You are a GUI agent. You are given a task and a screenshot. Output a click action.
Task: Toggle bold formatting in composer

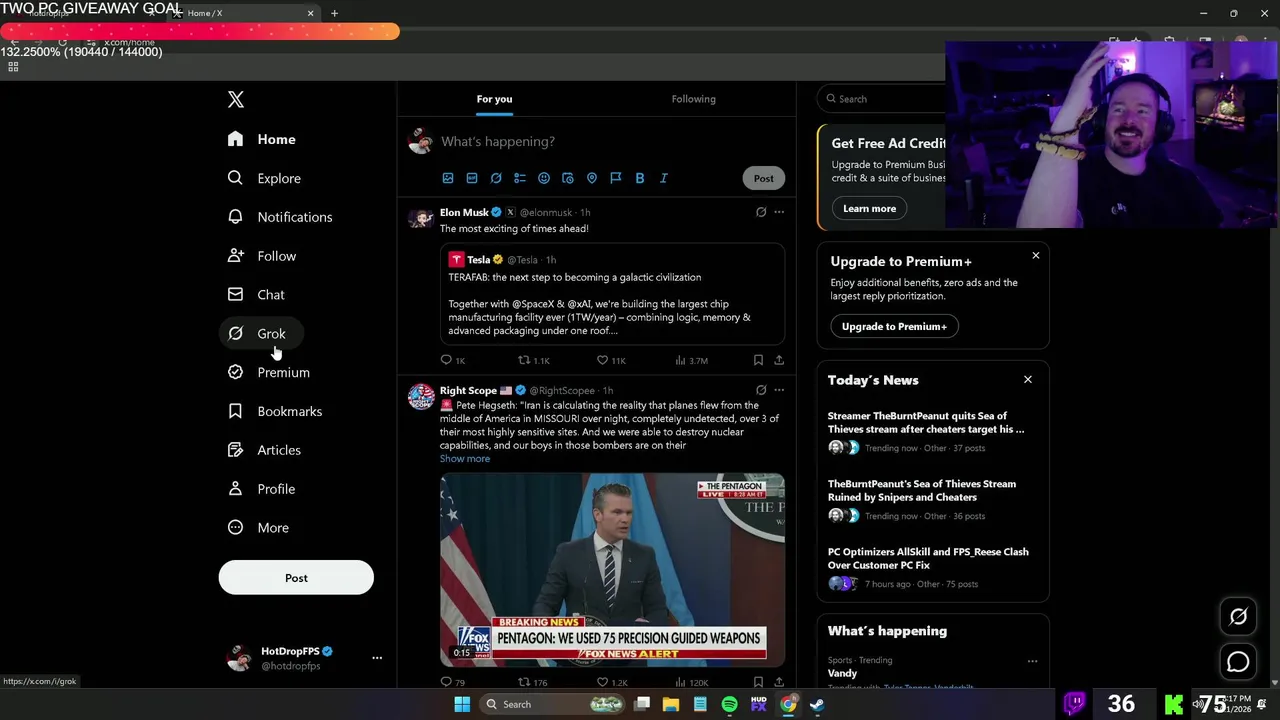click(640, 178)
